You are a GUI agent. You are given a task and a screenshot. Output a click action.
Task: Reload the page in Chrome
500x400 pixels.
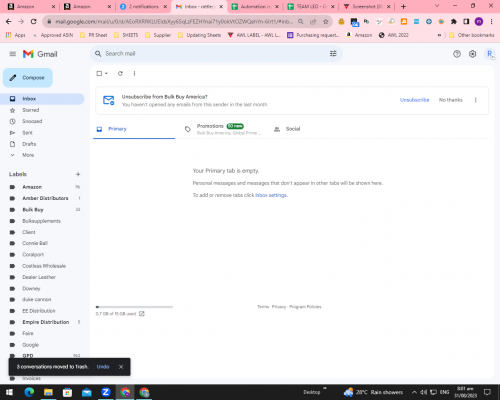pyautogui.click(x=33, y=22)
